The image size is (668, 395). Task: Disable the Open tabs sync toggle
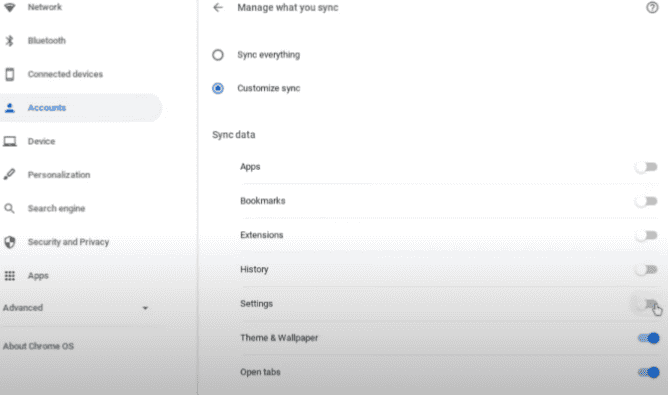(x=648, y=372)
